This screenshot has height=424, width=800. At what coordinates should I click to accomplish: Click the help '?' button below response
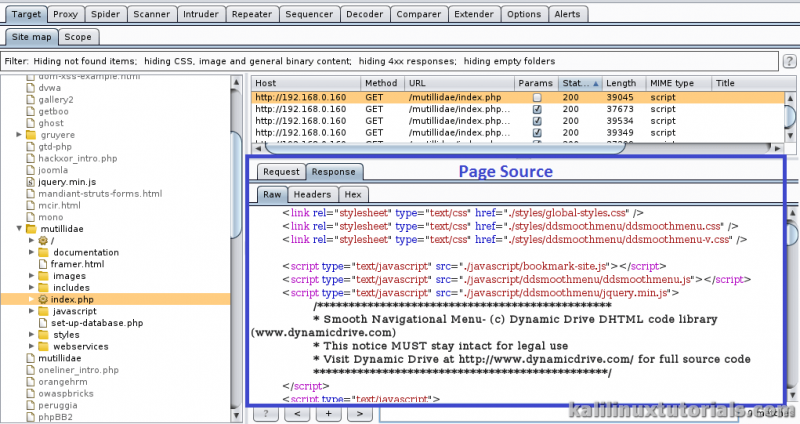264,411
